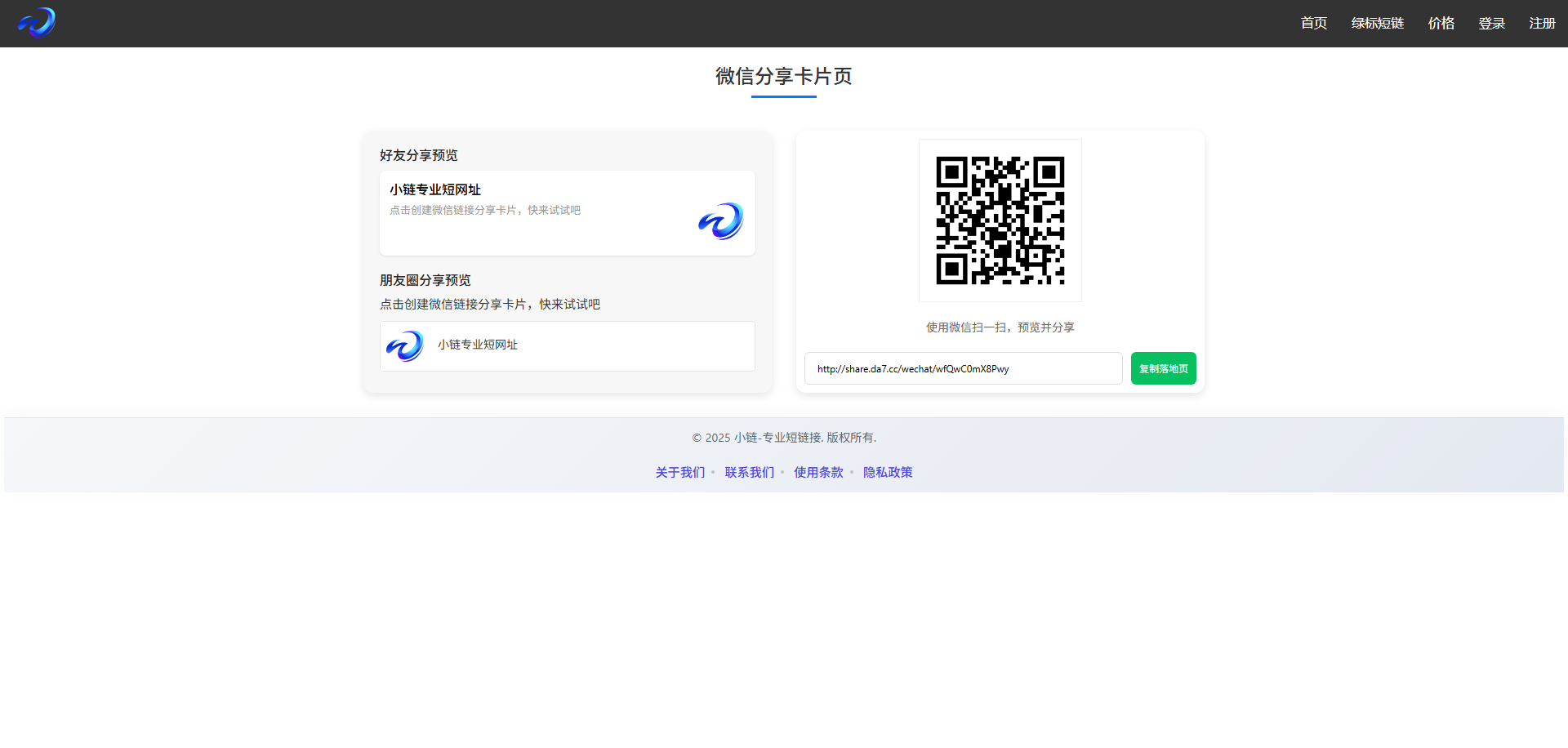1568x748 pixels.
Task: Click the 朋友圈分享预览 section title
Action: [x=425, y=280]
